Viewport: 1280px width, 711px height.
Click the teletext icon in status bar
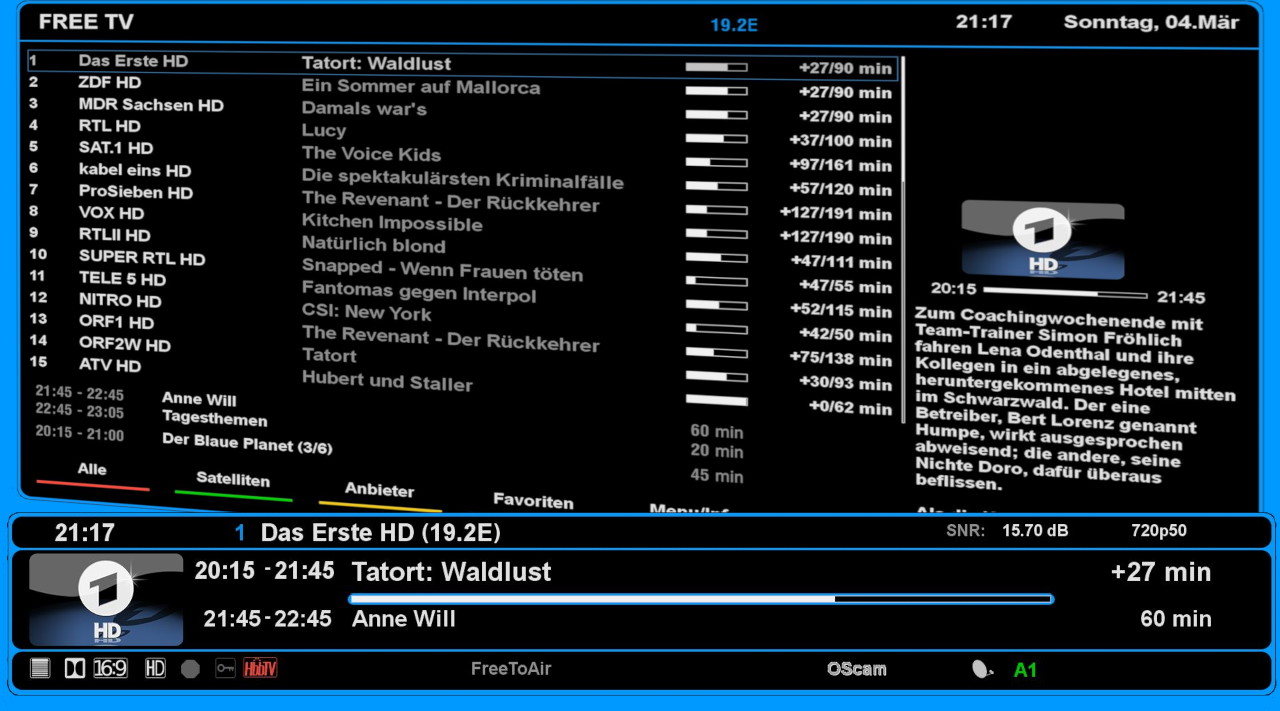tap(40, 668)
